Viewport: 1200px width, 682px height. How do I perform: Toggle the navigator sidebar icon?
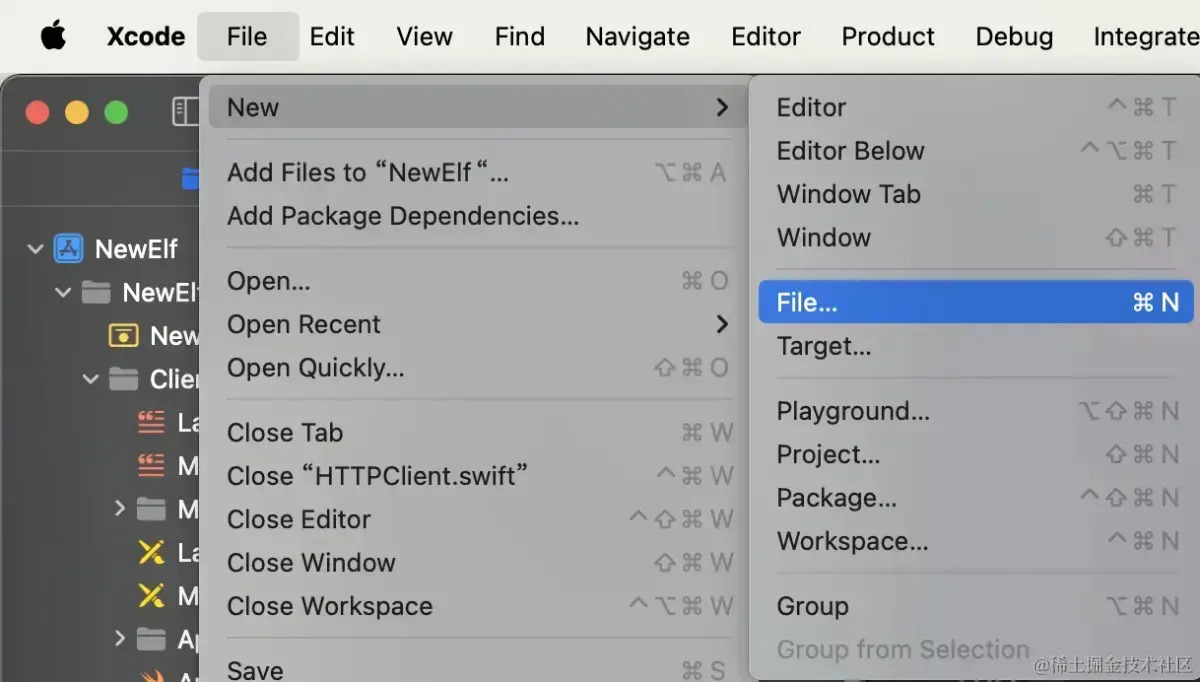[185, 111]
